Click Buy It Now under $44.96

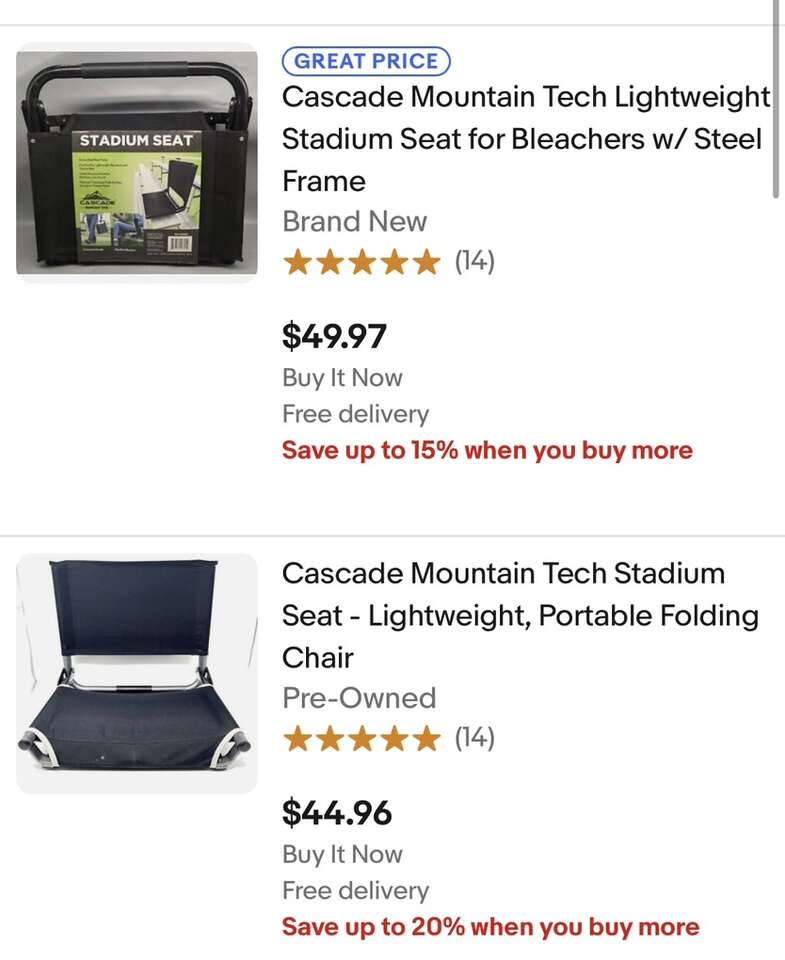tap(342, 855)
